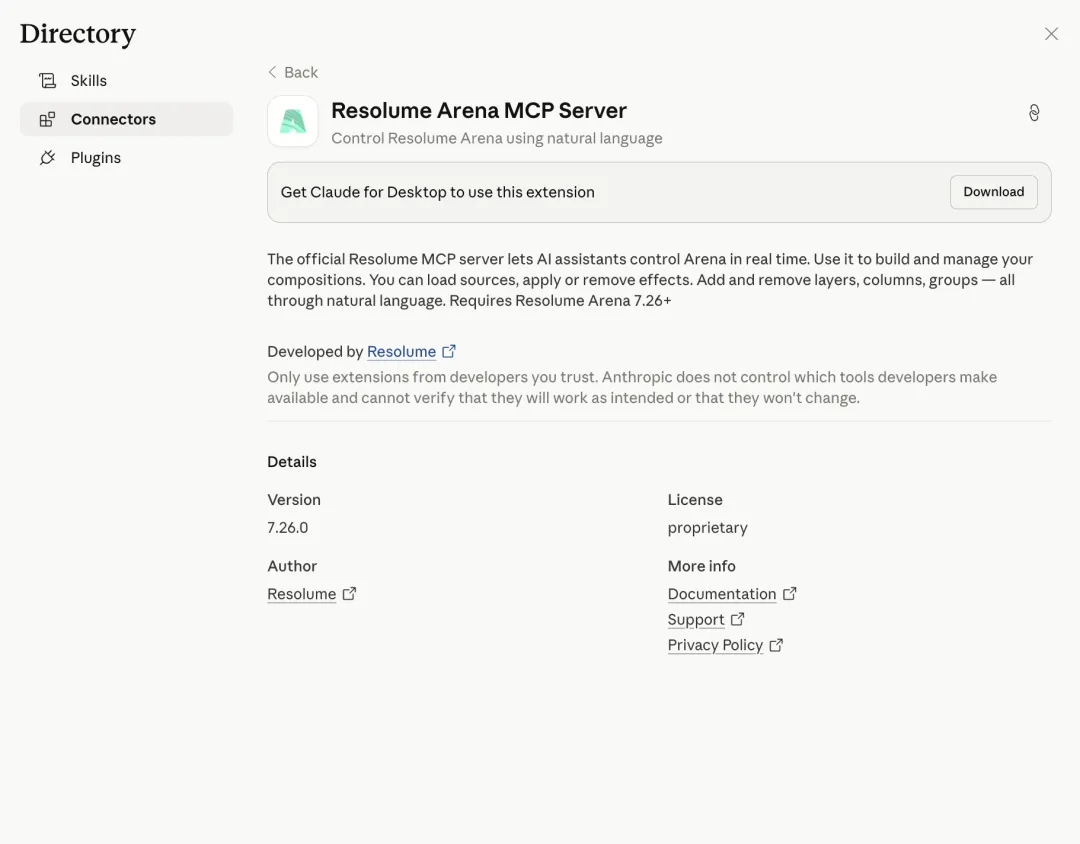Open the Skills section
The image size is (1080, 844).
88,81
